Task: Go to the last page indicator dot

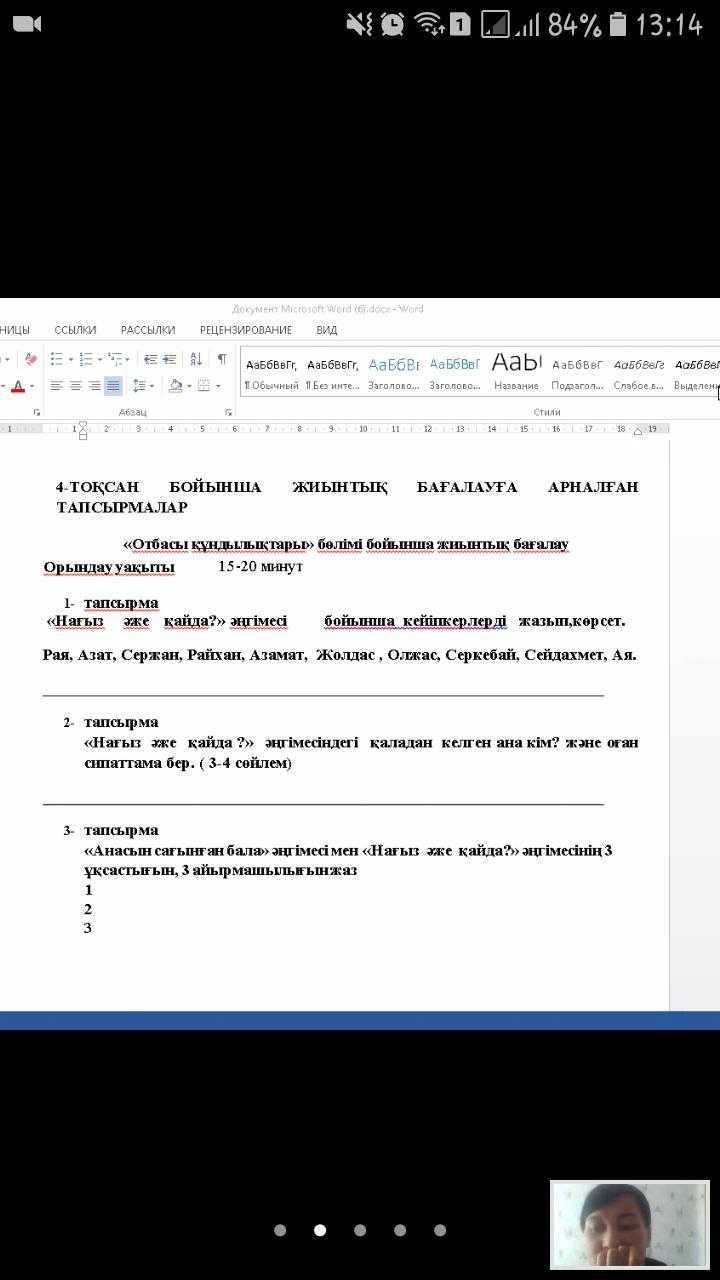Action: click(440, 1230)
